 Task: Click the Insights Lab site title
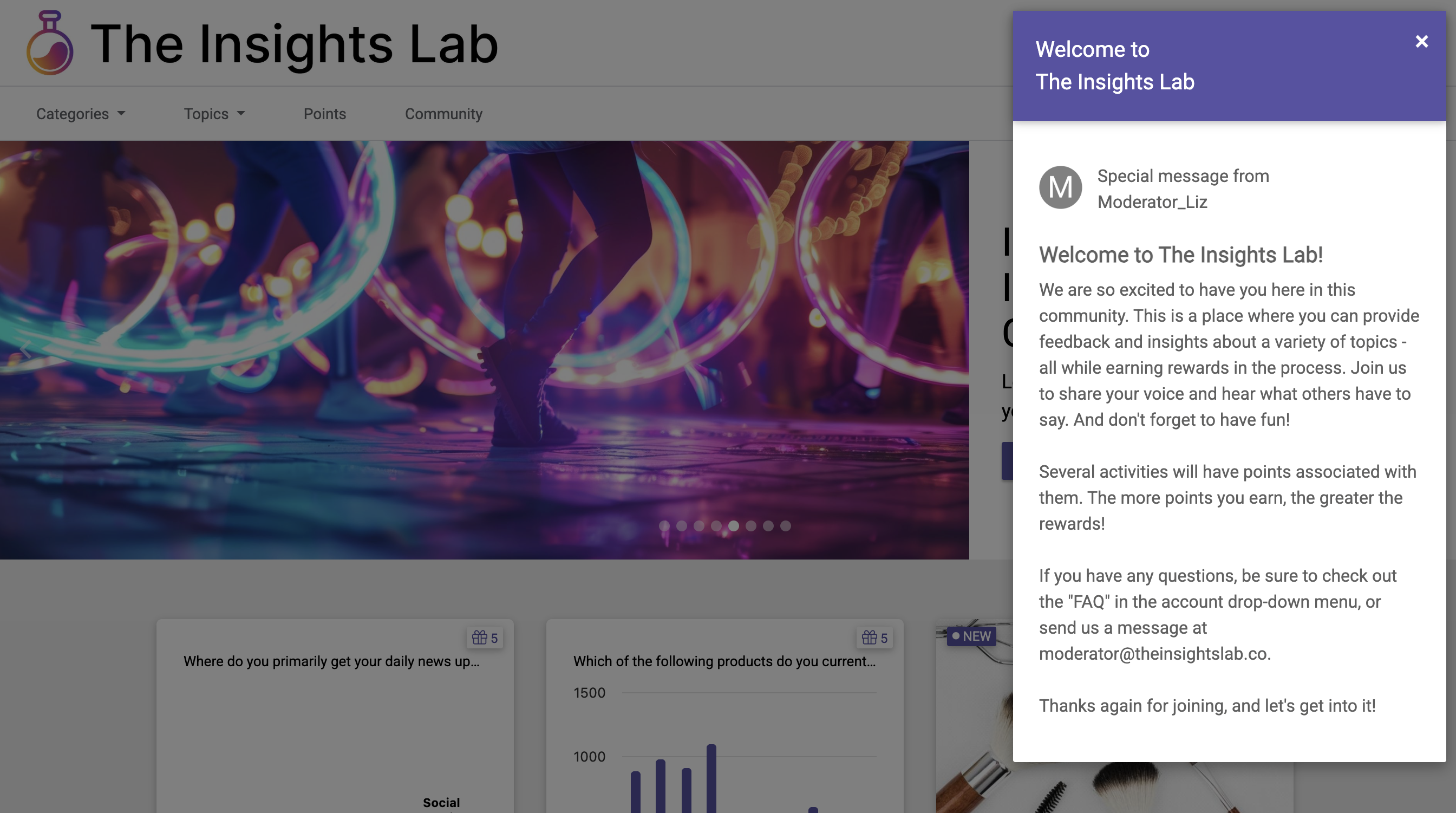click(295, 43)
